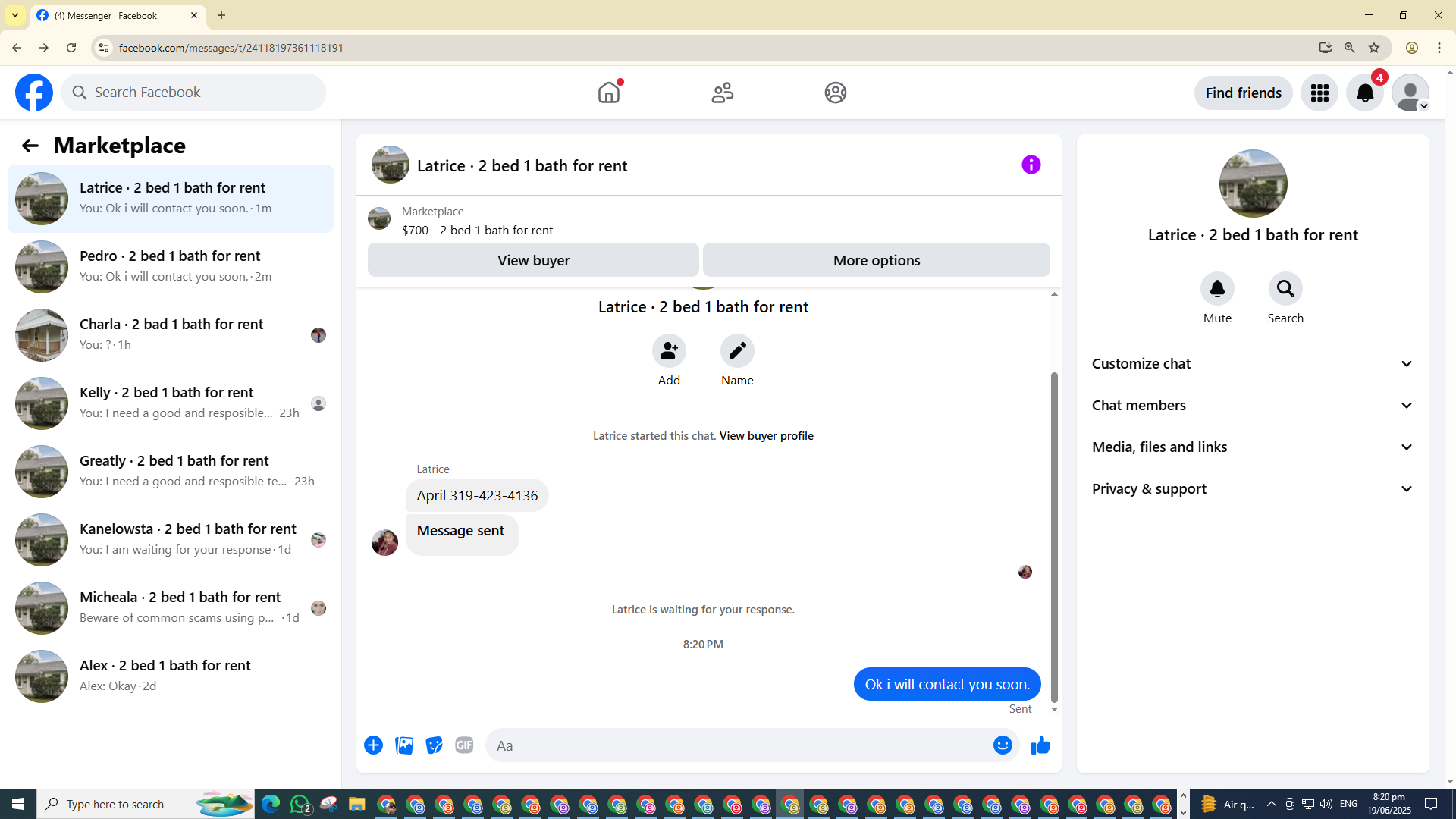Focus the Search Facebook field
Image resolution: width=1456 pixels, height=819 pixels.
[x=193, y=93]
